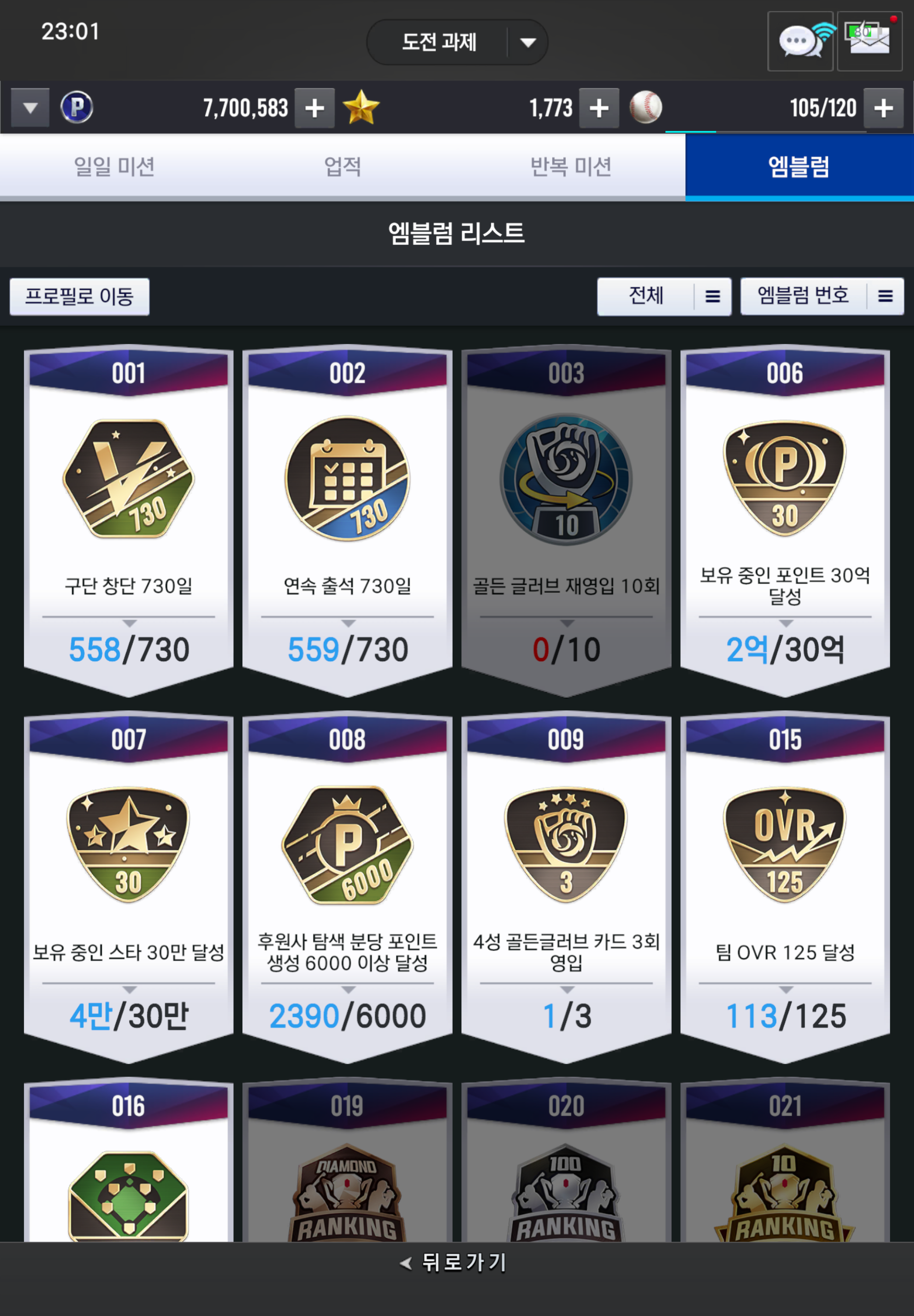Expand the currency bar arrow toggle
Screen dimensions: 914x1316
pyautogui.click(x=30, y=108)
